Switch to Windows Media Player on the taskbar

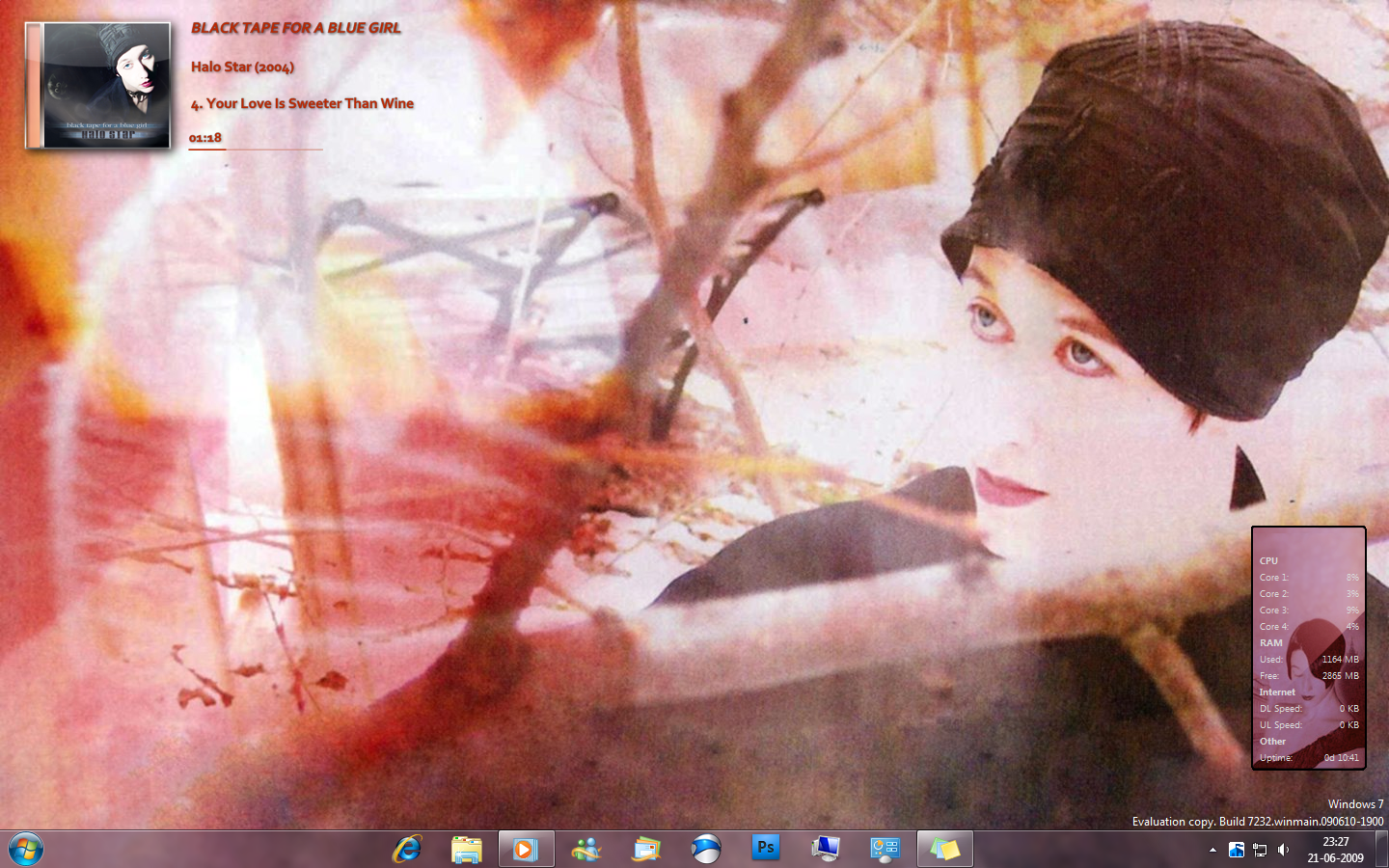point(526,849)
